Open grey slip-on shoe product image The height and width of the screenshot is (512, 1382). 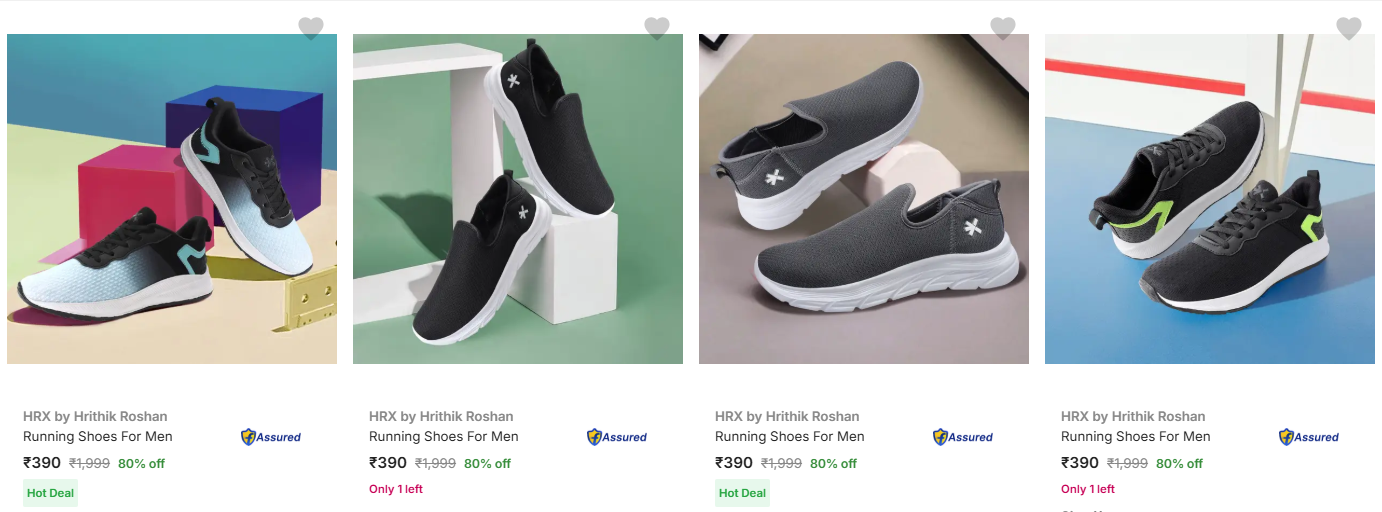pyautogui.click(x=864, y=199)
